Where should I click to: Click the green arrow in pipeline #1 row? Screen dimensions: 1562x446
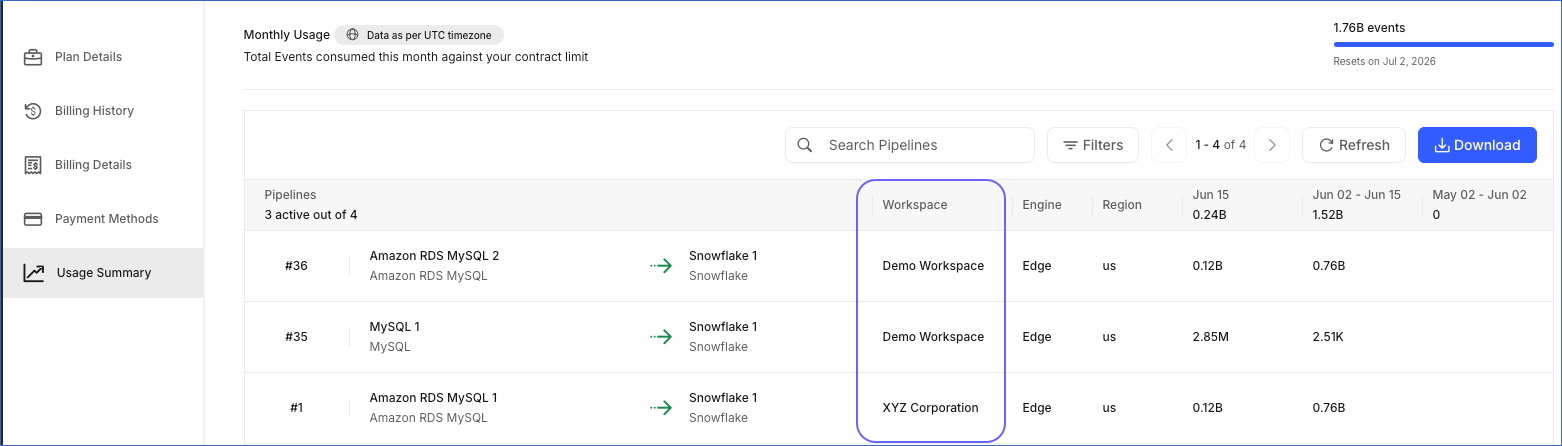click(661, 408)
